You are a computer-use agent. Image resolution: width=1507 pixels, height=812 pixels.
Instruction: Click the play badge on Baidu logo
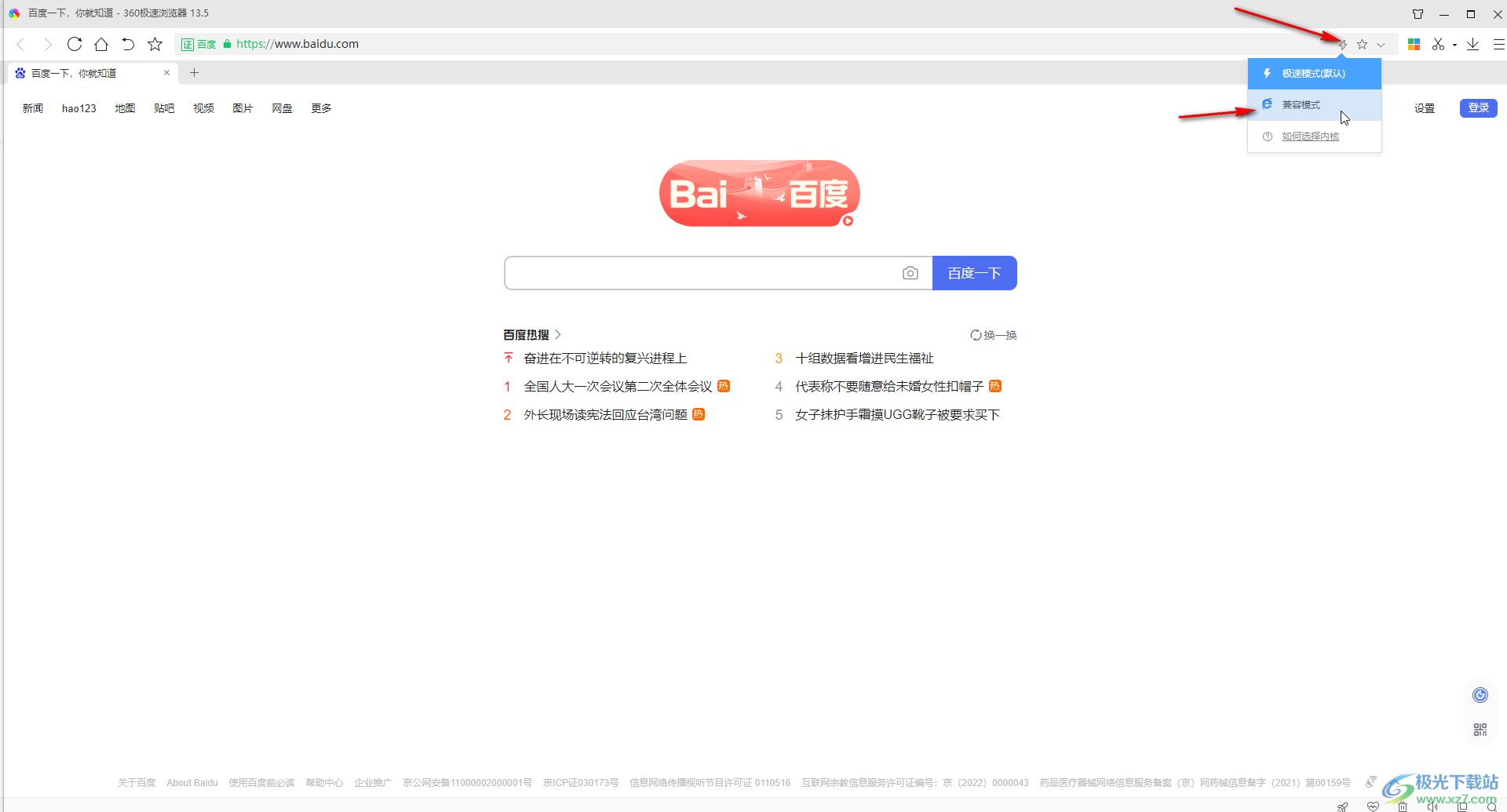tap(848, 221)
